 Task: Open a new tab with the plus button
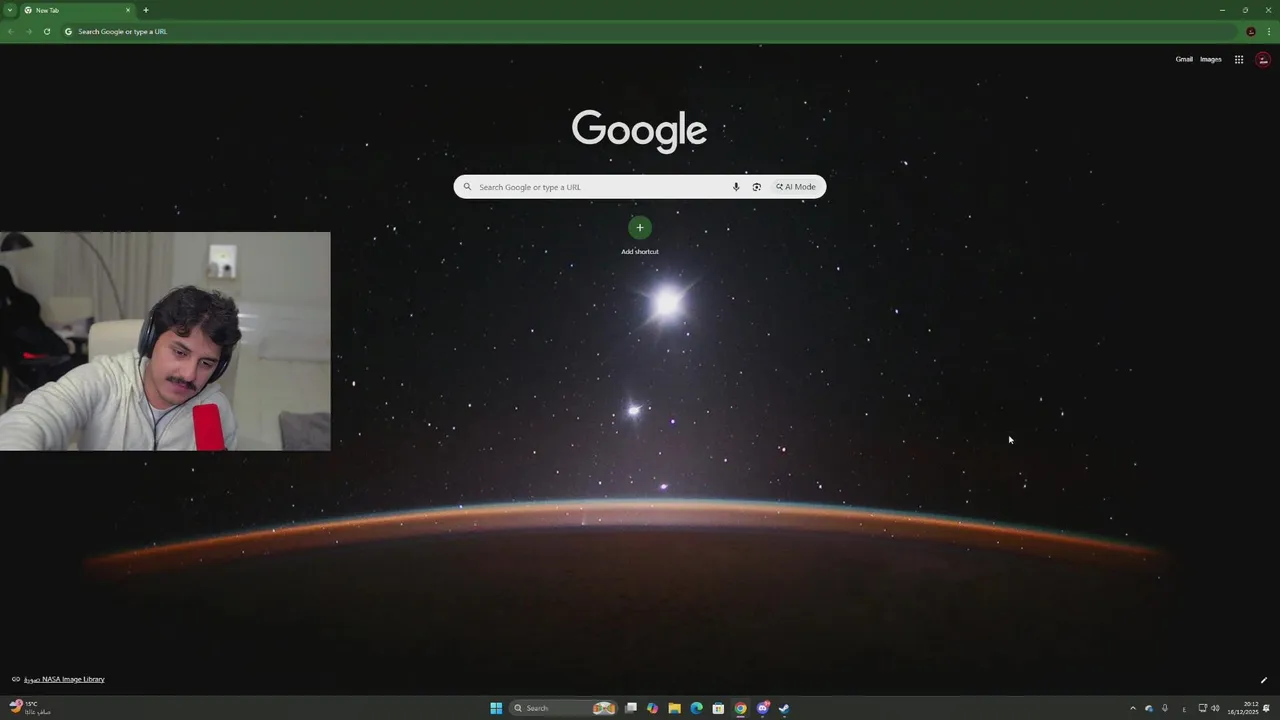pos(145,10)
